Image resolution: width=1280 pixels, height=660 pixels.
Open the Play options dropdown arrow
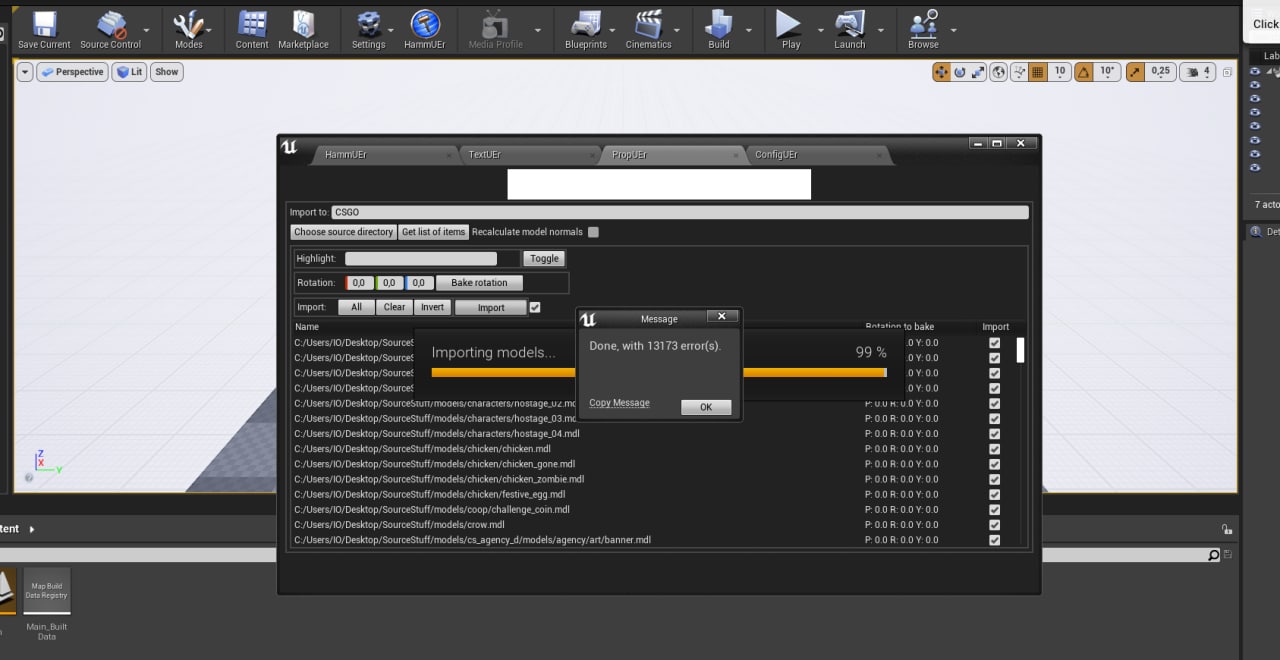[x=820, y=30]
